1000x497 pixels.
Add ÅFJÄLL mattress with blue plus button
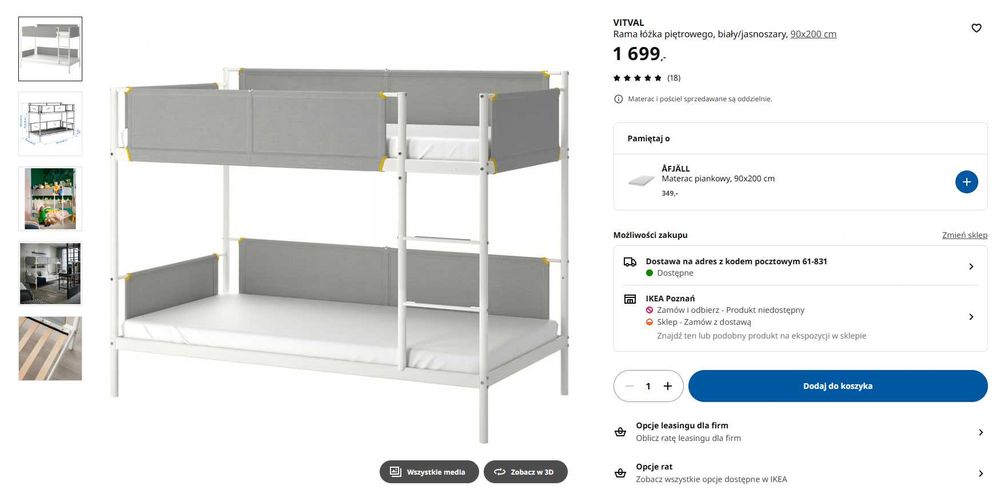(966, 181)
